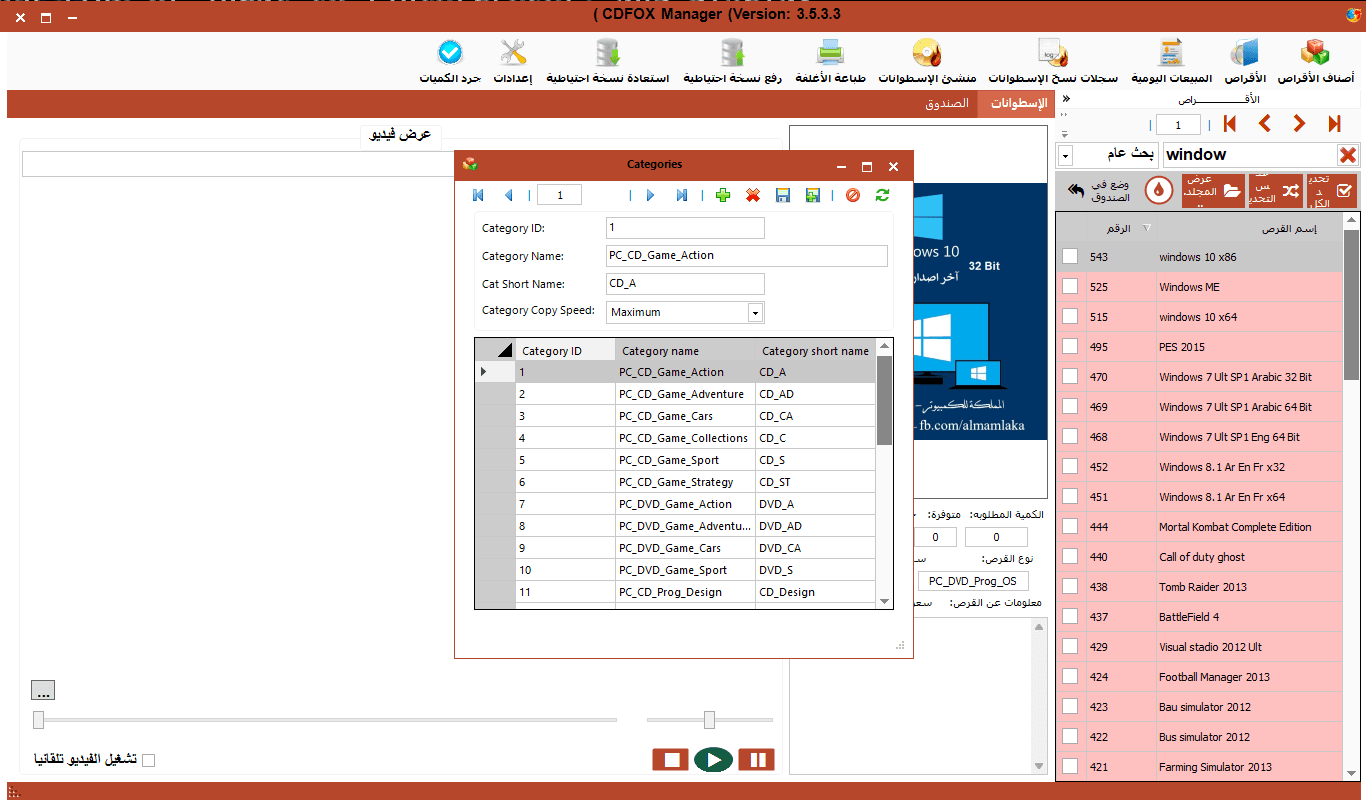Check the box for Football Manager 2013
The image size is (1366, 807).
click(x=1070, y=677)
